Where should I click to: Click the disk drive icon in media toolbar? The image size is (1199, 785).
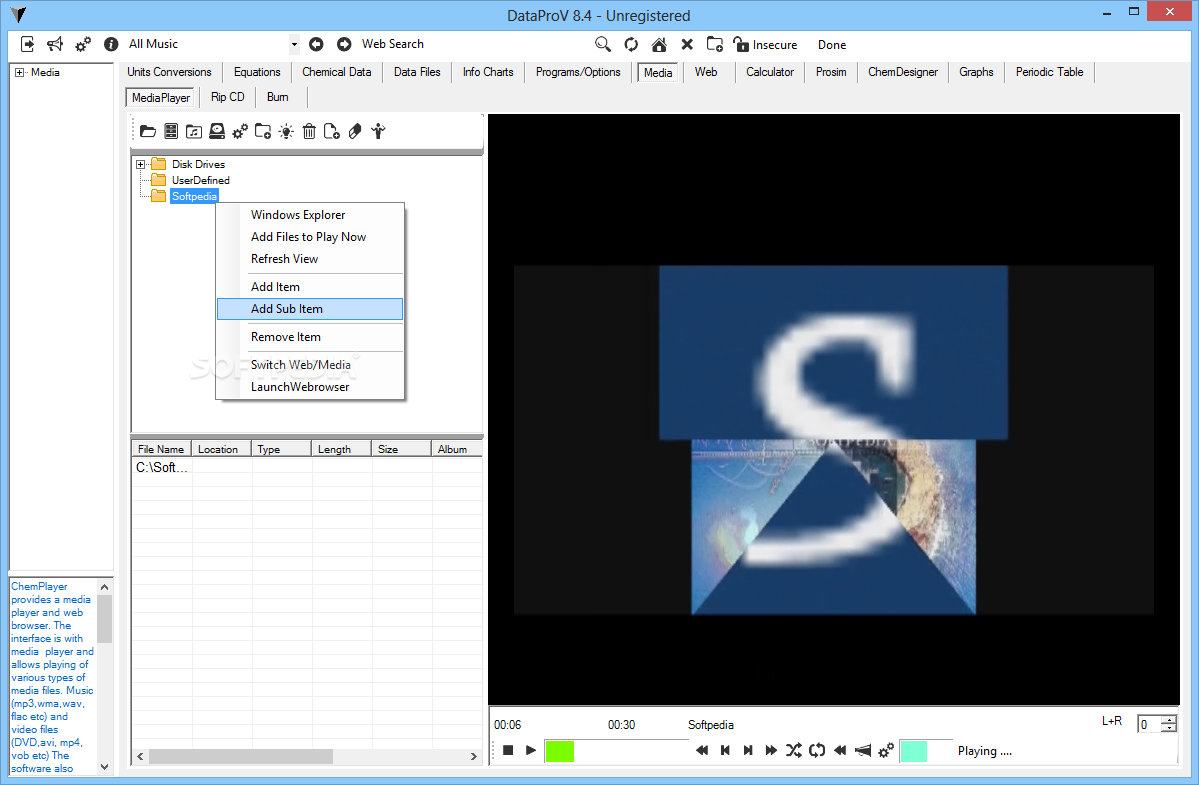pos(217,131)
